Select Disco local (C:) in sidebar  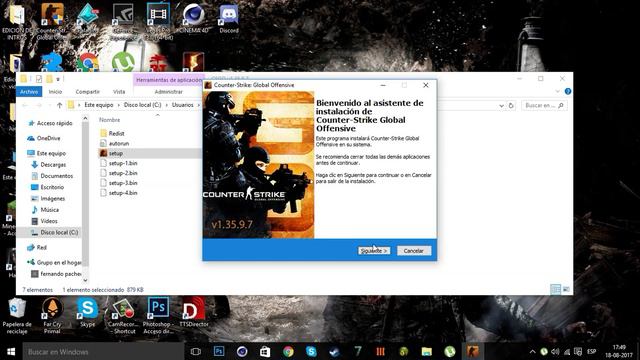click(x=59, y=232)
